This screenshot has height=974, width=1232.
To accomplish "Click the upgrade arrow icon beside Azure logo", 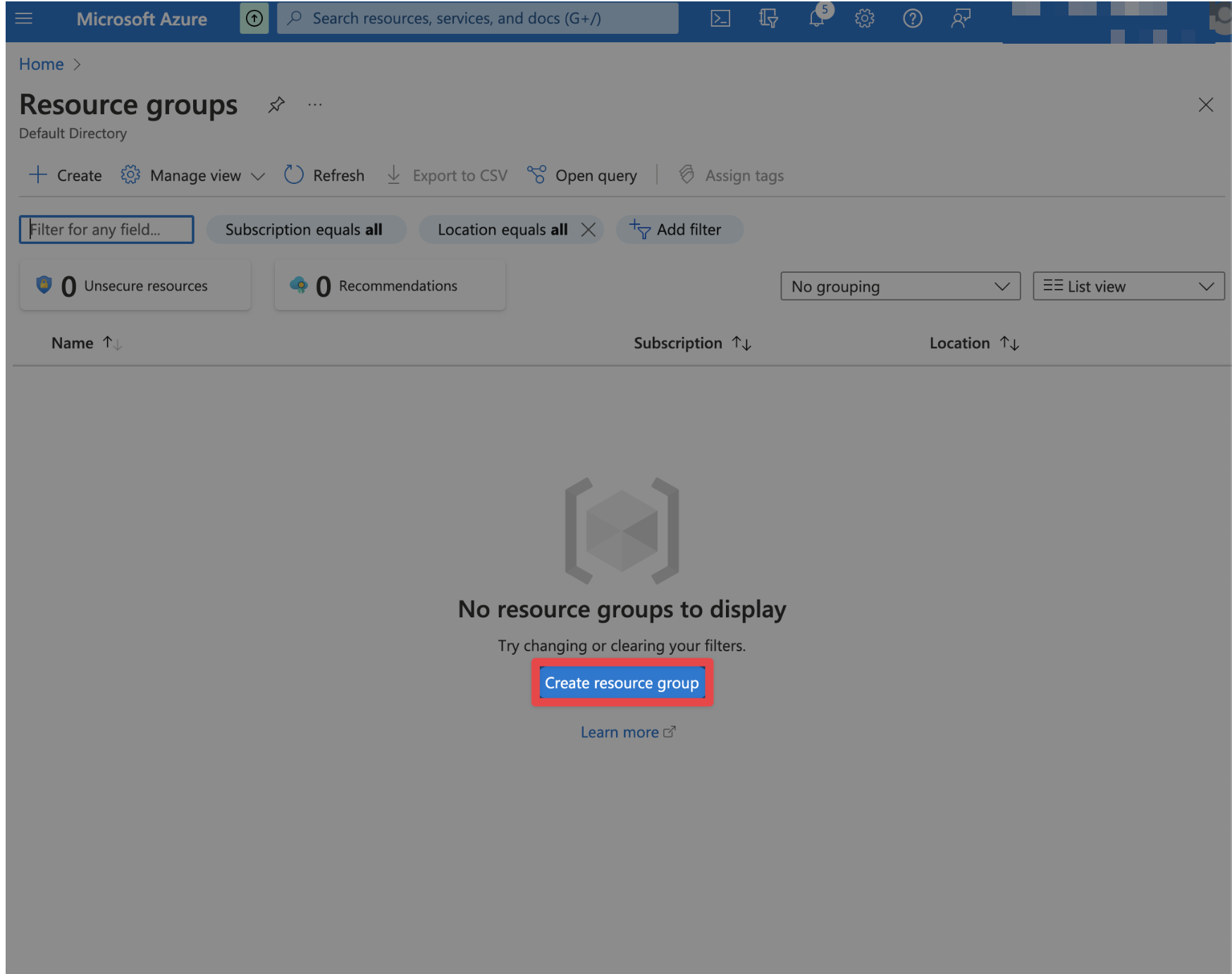I will [x=254, y=19].
